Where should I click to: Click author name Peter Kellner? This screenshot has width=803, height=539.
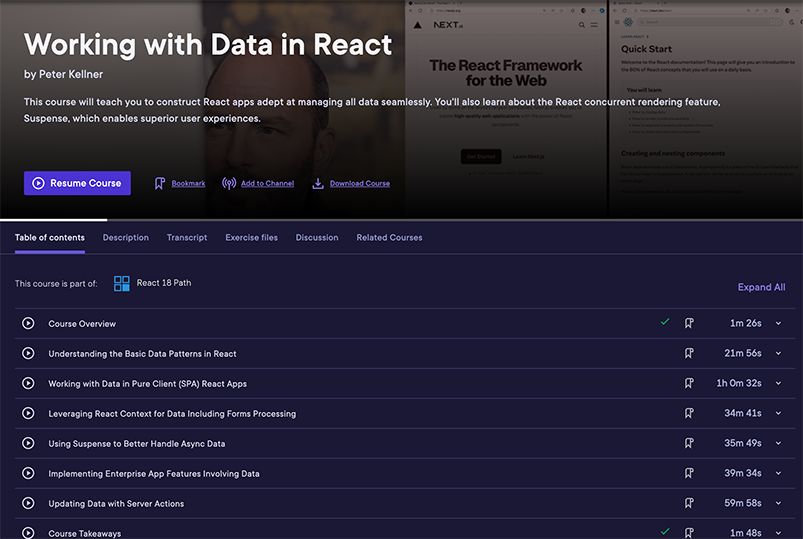tap(71, 74)
